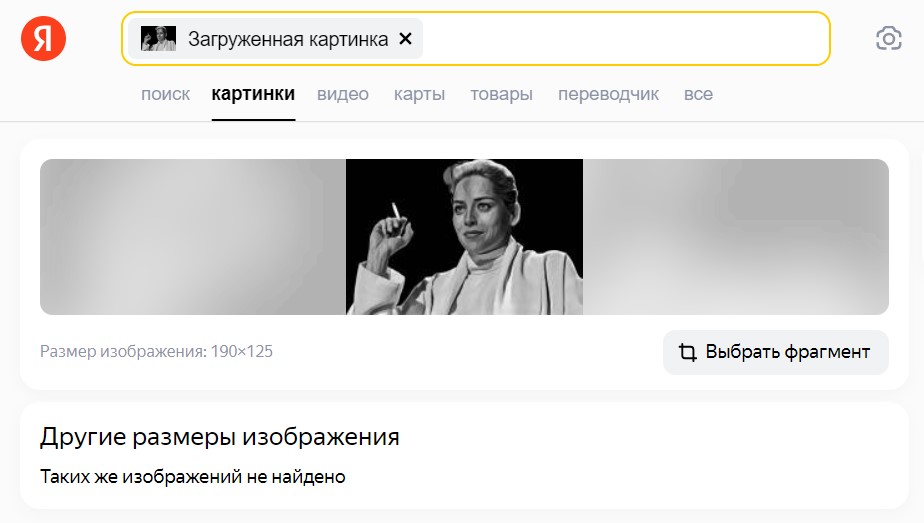Image resolution: width=924 pixels, height=523 pixels.
Task: Open the видео tab
Action: click(343, 94)
